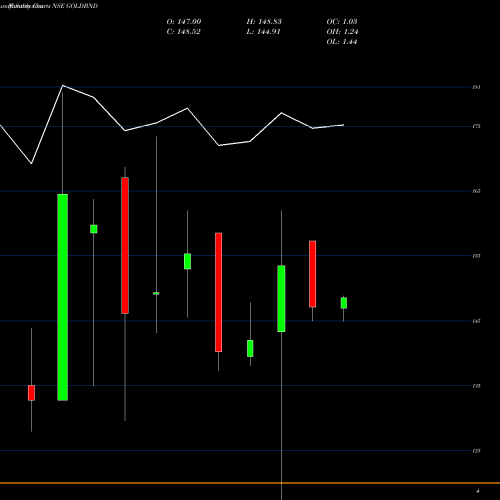
Task: Click the 'NSE GOLDBND' chart title
Action: pyautogui.click(x=75, y=6)
